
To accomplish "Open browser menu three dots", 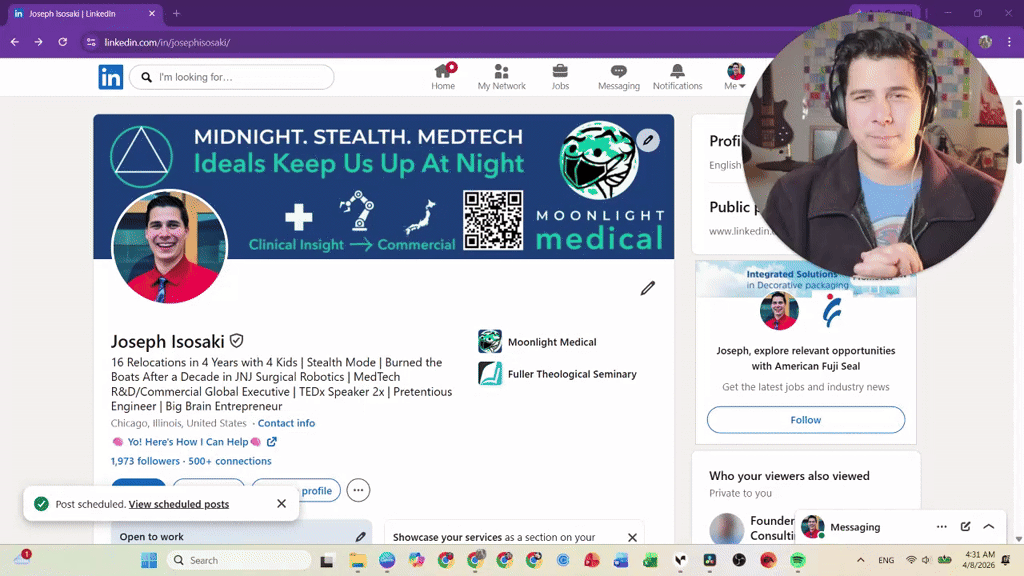I will pyautogui.click(x=1010, y=42).
